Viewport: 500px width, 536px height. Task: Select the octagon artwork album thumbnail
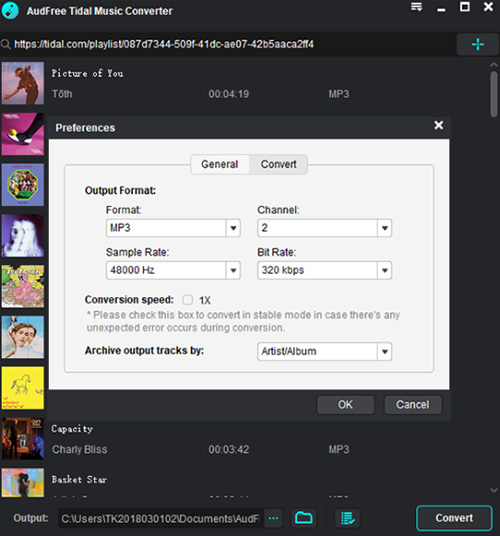(x=23, y=185)
